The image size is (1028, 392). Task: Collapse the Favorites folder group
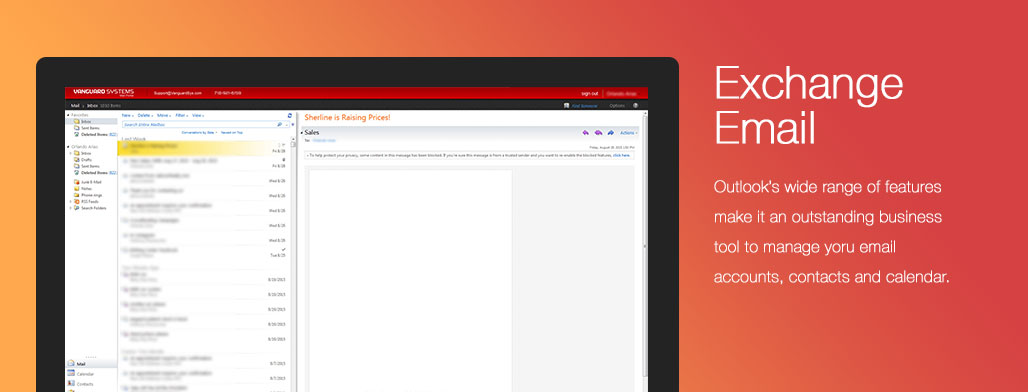point(69,115)
